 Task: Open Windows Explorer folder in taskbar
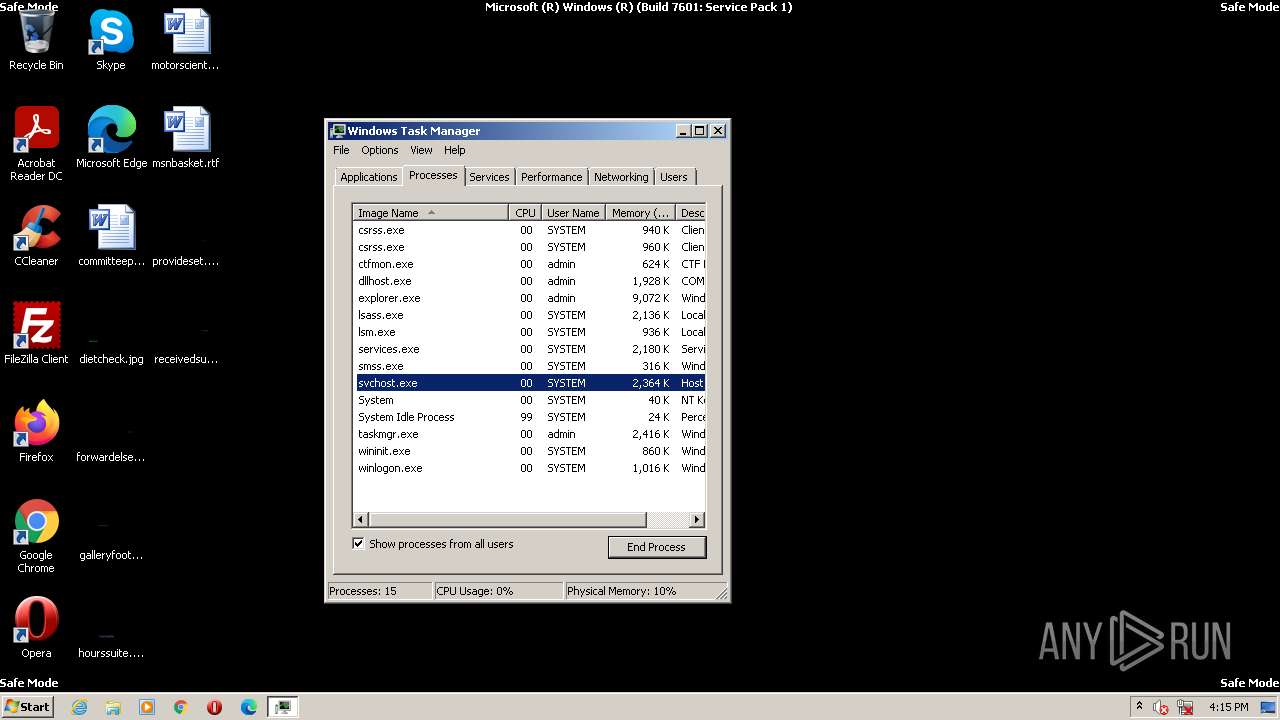click(113, 707)
